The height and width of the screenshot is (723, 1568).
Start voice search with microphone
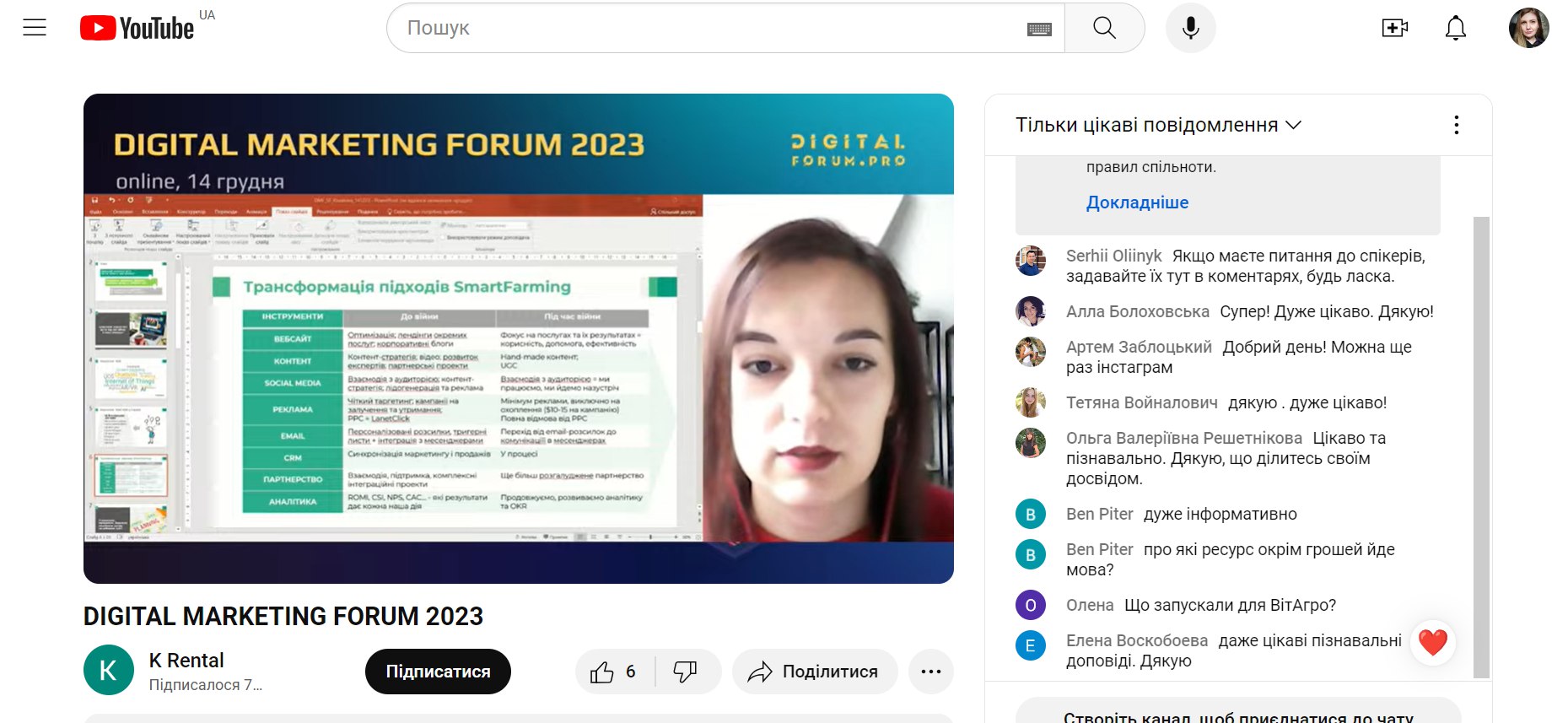pos(1190,28)
